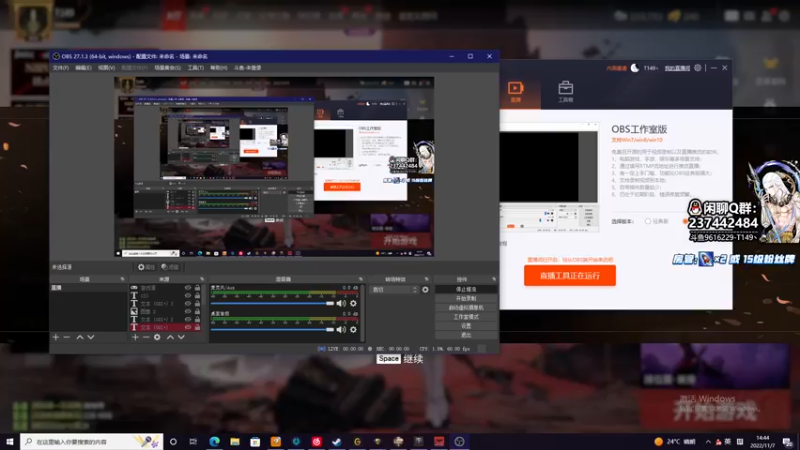Mute 麦克风/Aux with the speaker icon
The image size is (800, 450).
point(341,304)
